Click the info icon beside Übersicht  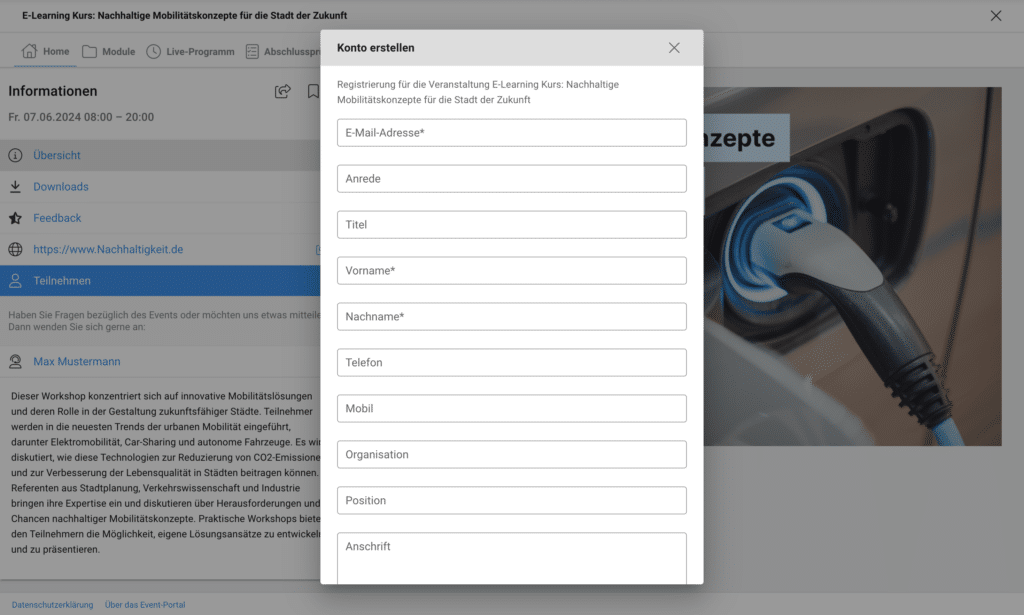[15, 156]
